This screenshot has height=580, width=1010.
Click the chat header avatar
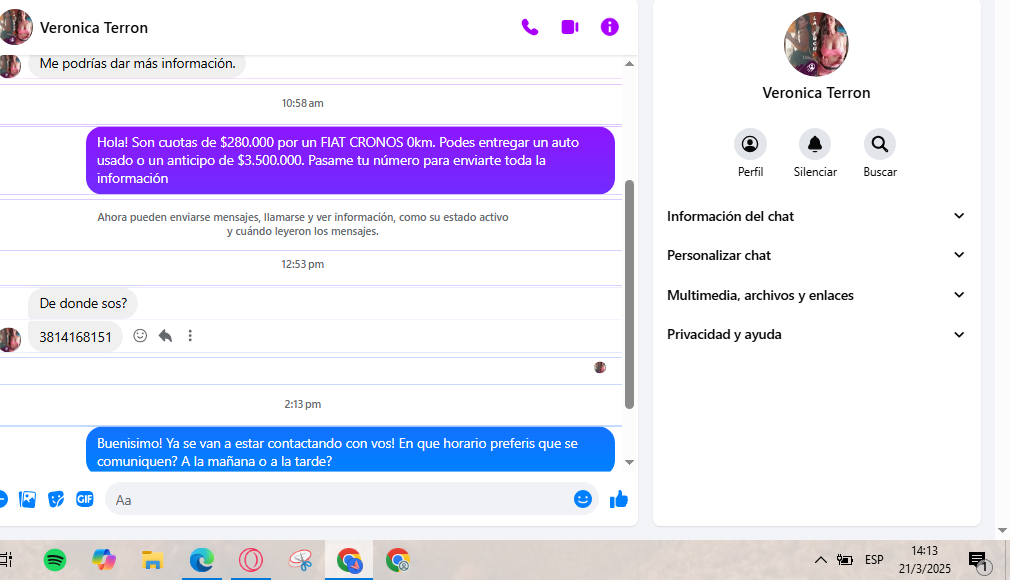coord(15,27)
